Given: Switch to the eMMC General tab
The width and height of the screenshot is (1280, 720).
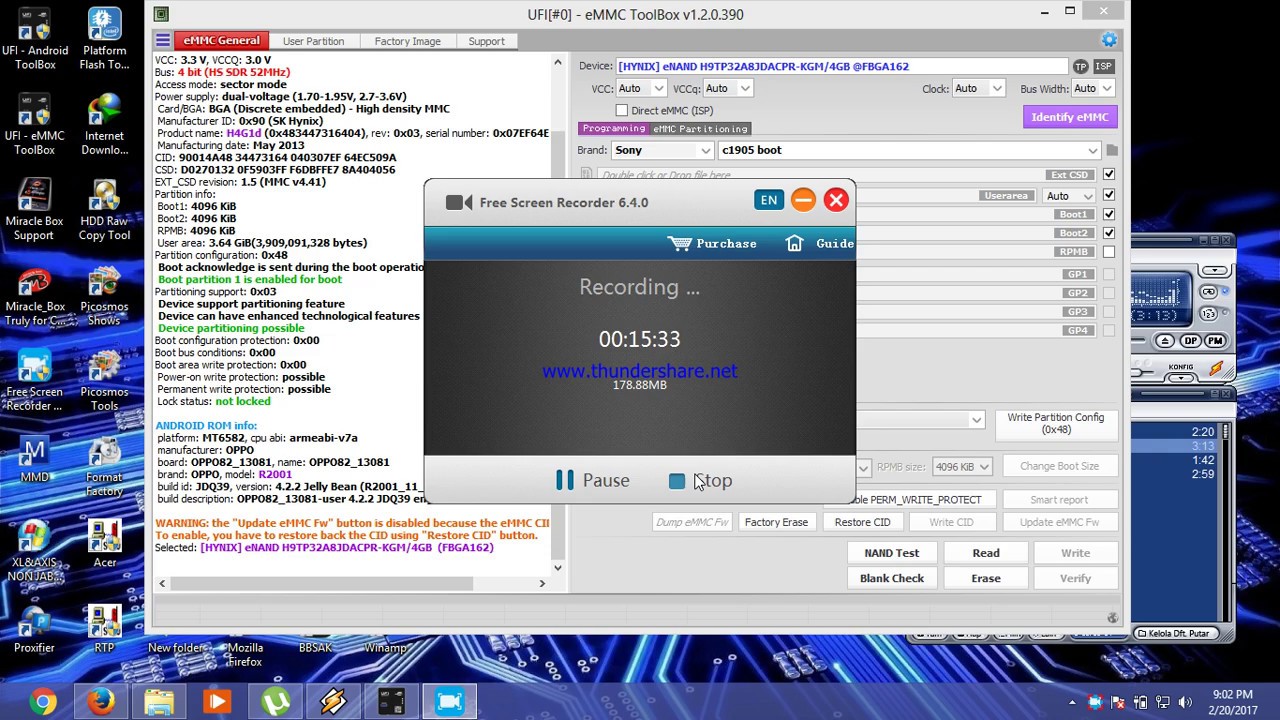Looking at the screenshot, I should pyautogui.click(x=221, y=40).
